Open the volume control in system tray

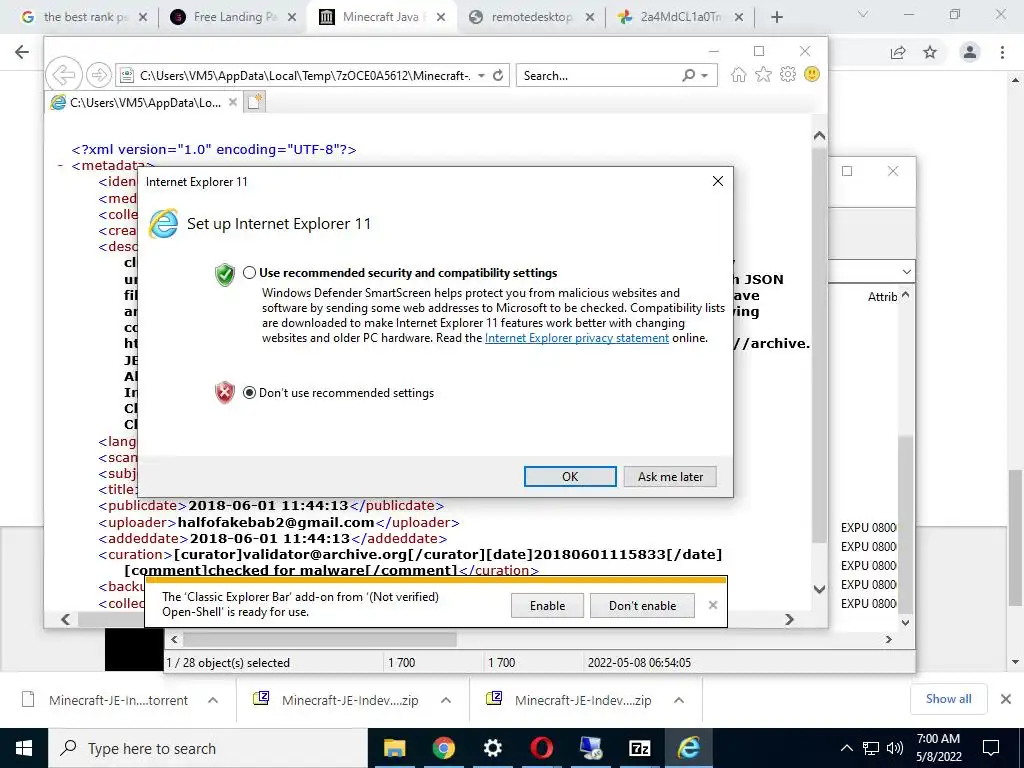coord(895,748)
